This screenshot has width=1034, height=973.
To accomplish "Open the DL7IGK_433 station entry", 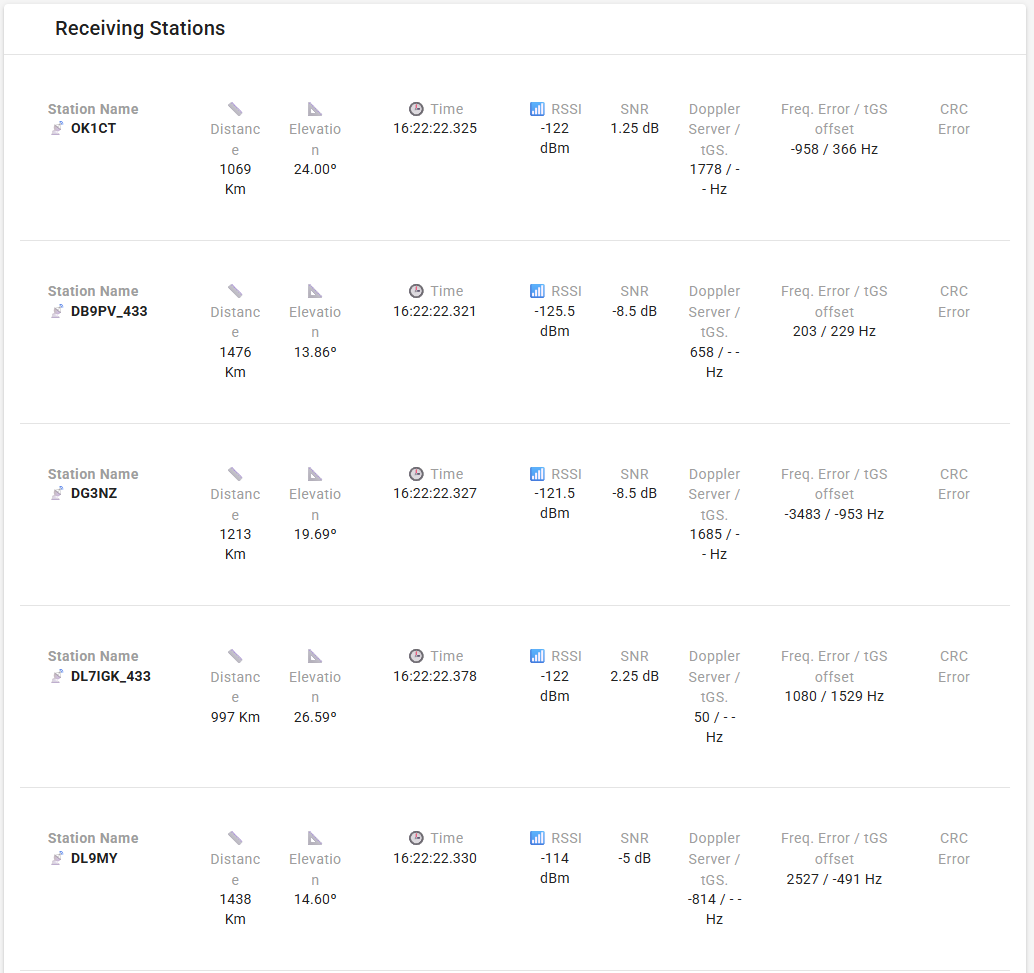I will point(109,676).
